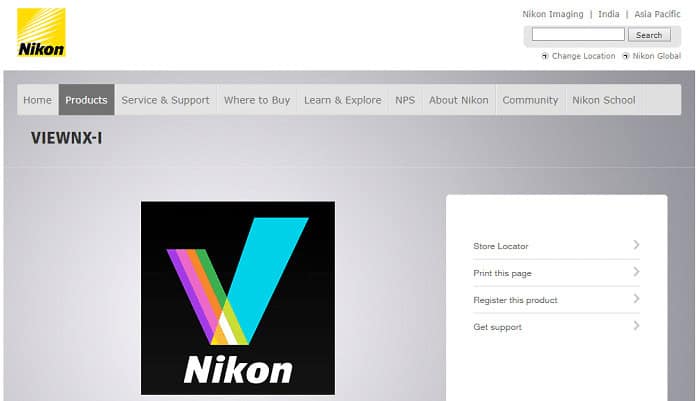The image size is (700, 401).
Task: Open the Register this product chevron
Action: pos(636,299)
